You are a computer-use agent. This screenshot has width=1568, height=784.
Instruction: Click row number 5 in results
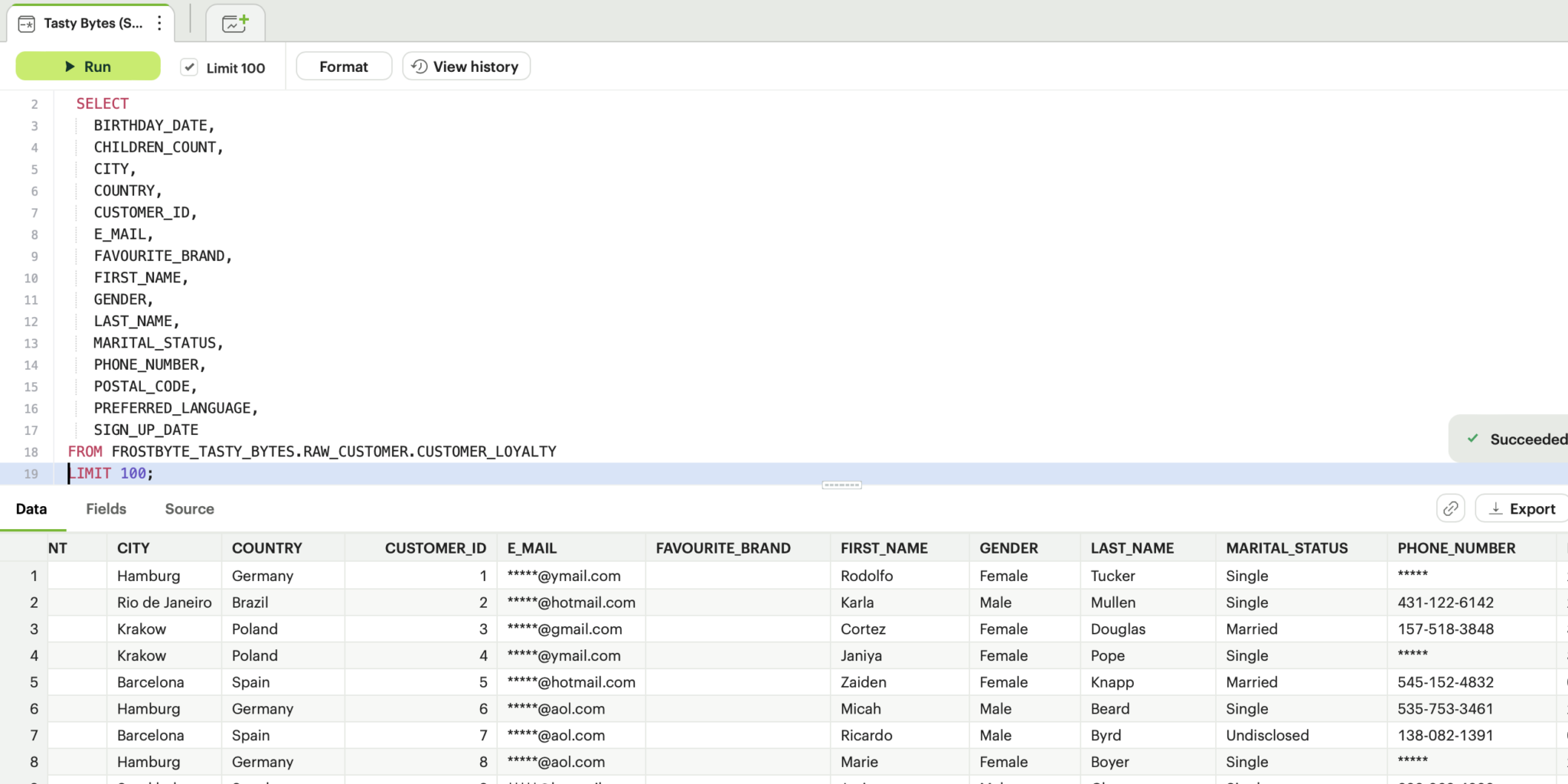pos(33,681)
